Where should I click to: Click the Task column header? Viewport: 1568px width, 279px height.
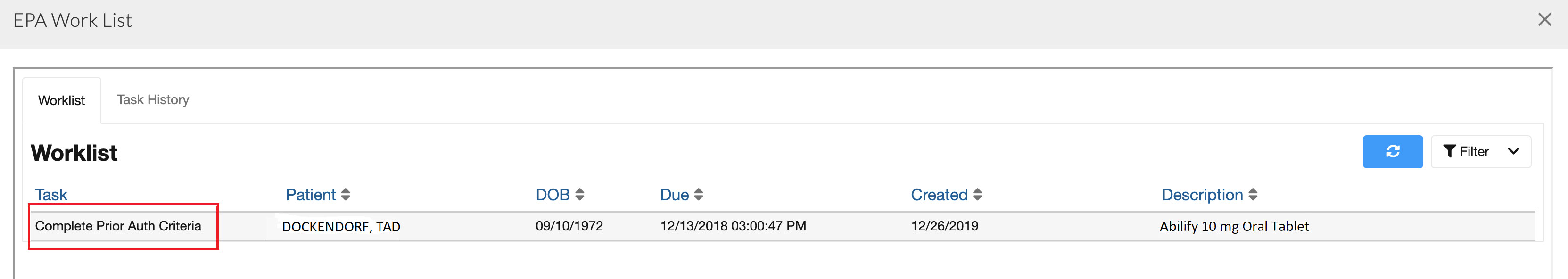coord(51,195)
